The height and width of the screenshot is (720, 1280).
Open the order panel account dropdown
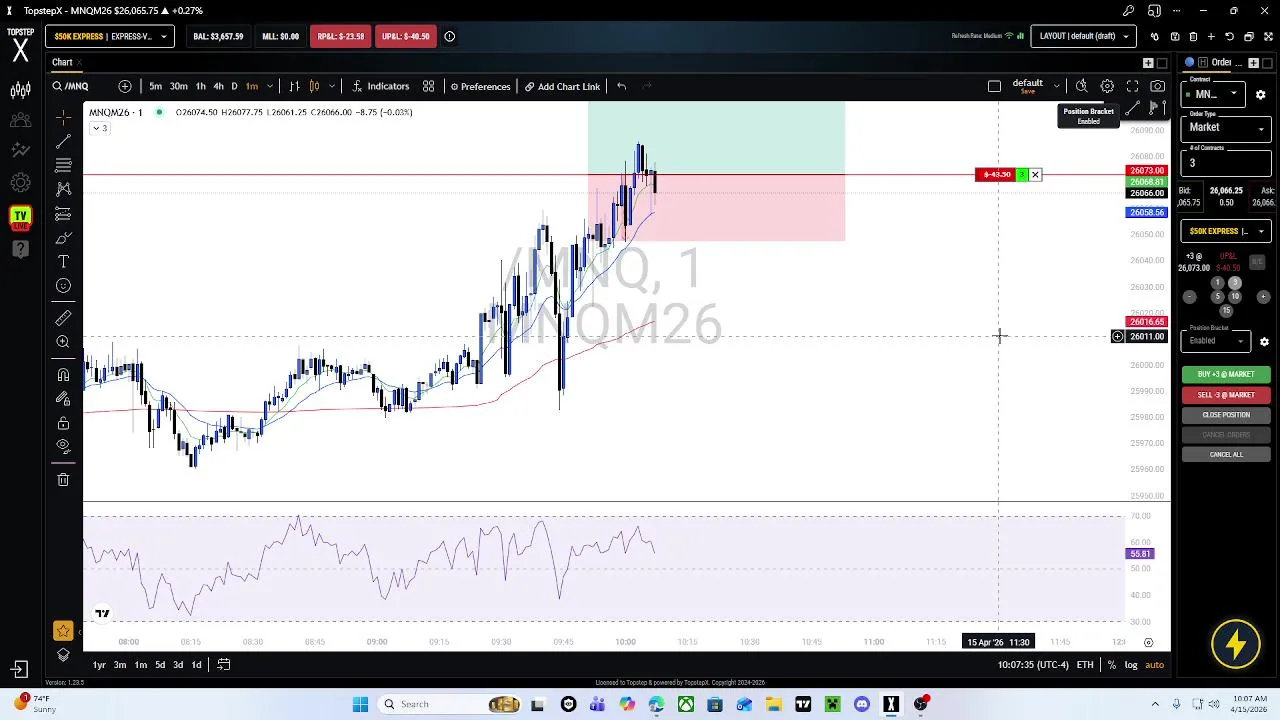[x=1226, y=231]
